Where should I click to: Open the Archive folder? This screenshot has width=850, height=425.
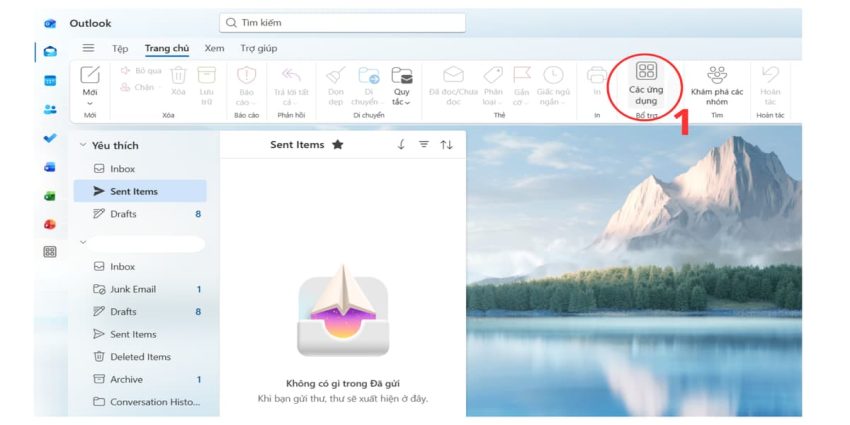[x=140, y=379]
